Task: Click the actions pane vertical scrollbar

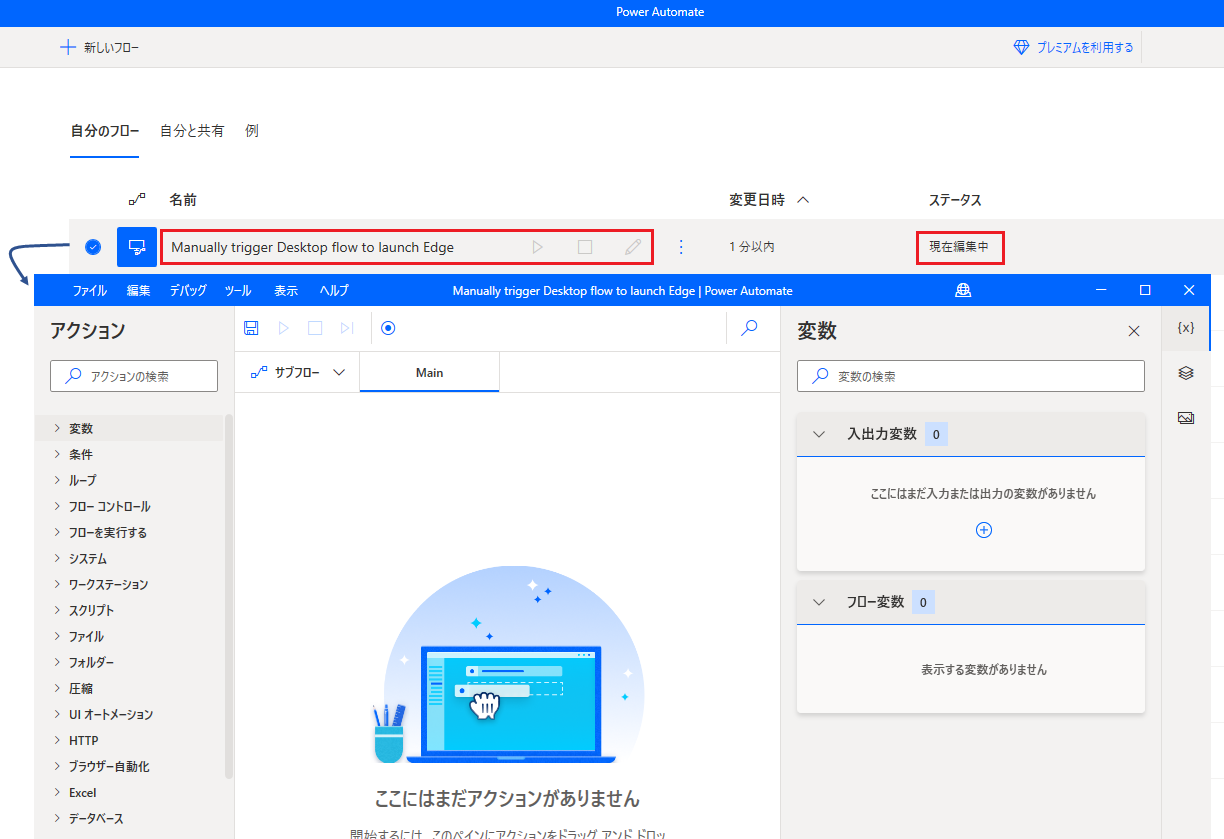Action: 229,596
